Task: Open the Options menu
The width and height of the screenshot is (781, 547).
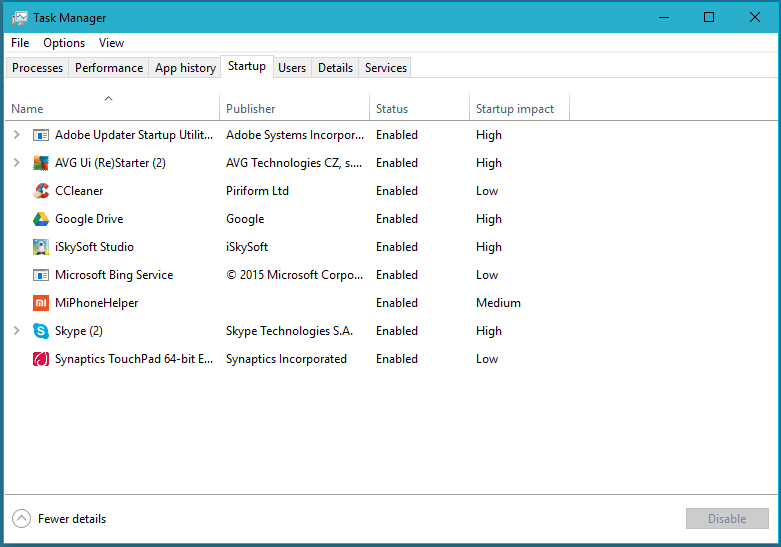Action: point(64,43)
